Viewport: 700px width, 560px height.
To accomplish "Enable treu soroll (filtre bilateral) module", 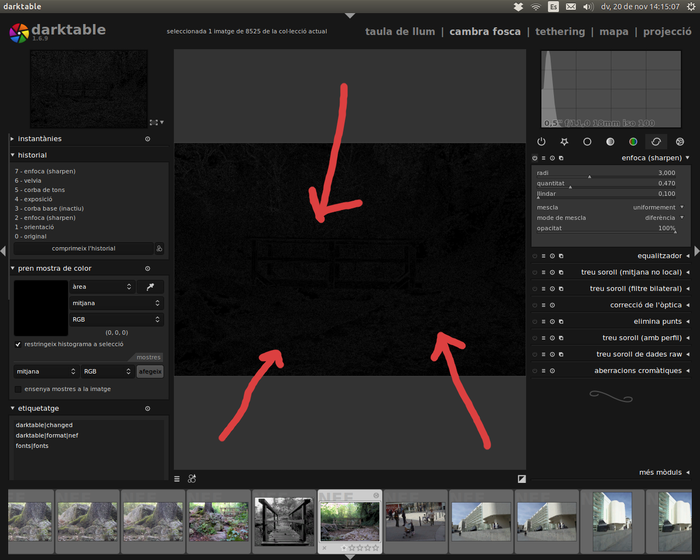I will pos(535,289).
